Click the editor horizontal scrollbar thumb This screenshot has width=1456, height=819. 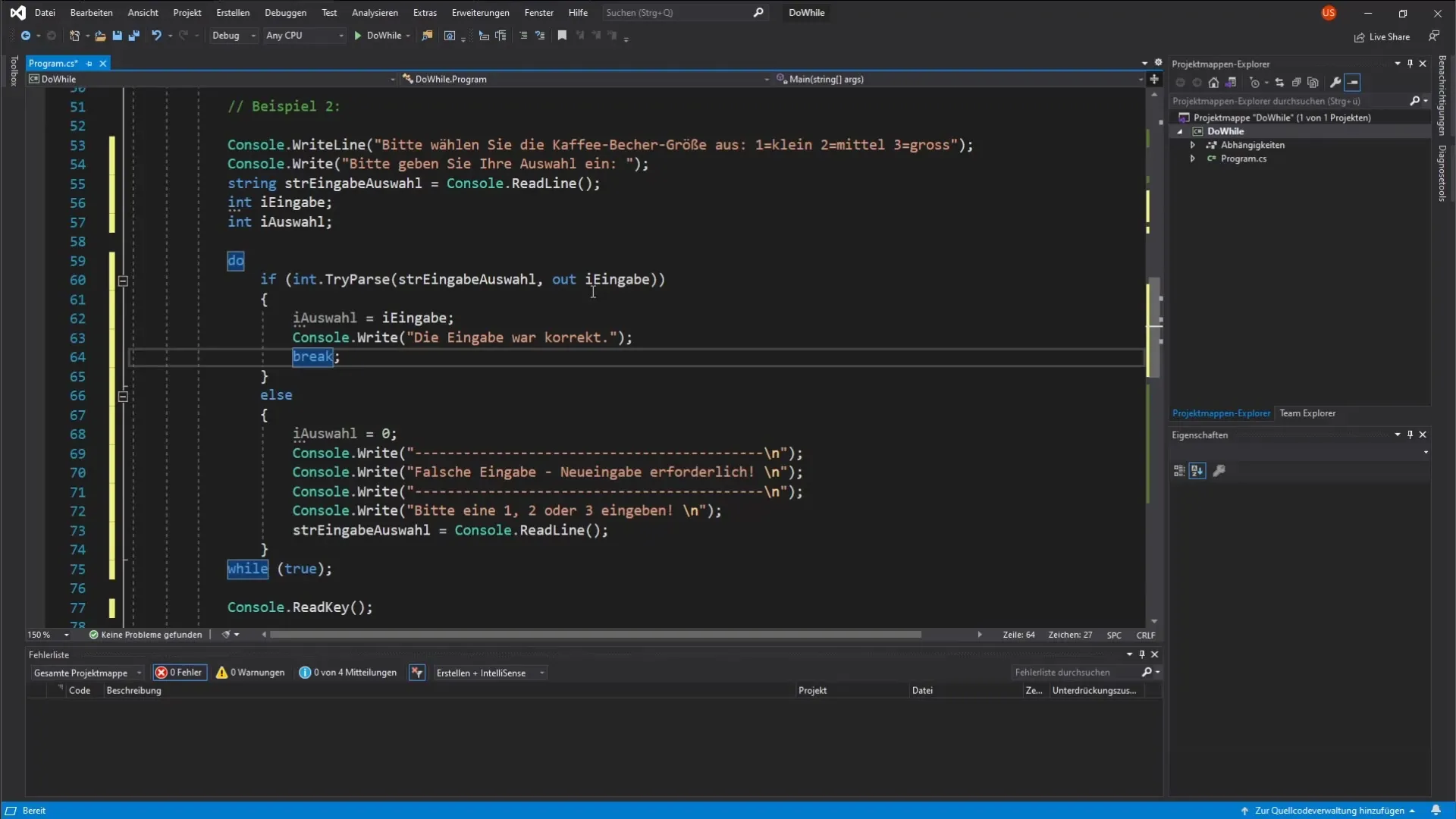pos(595,635)
